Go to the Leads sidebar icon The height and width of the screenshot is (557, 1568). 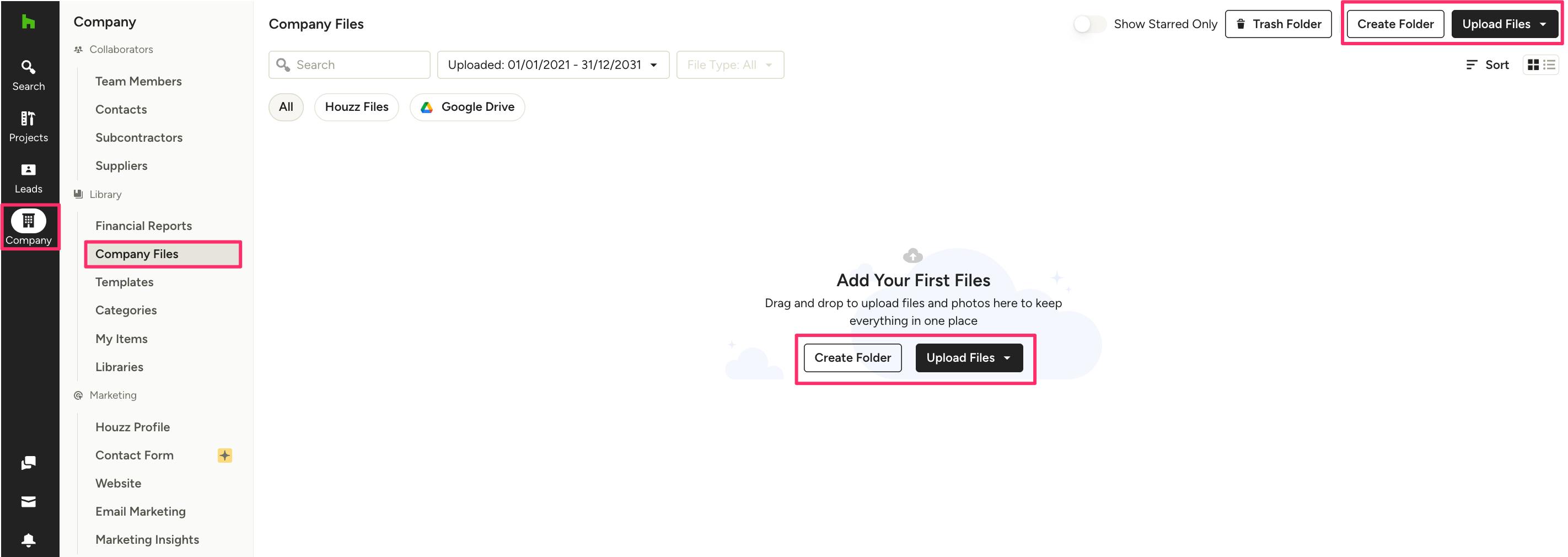28,178
